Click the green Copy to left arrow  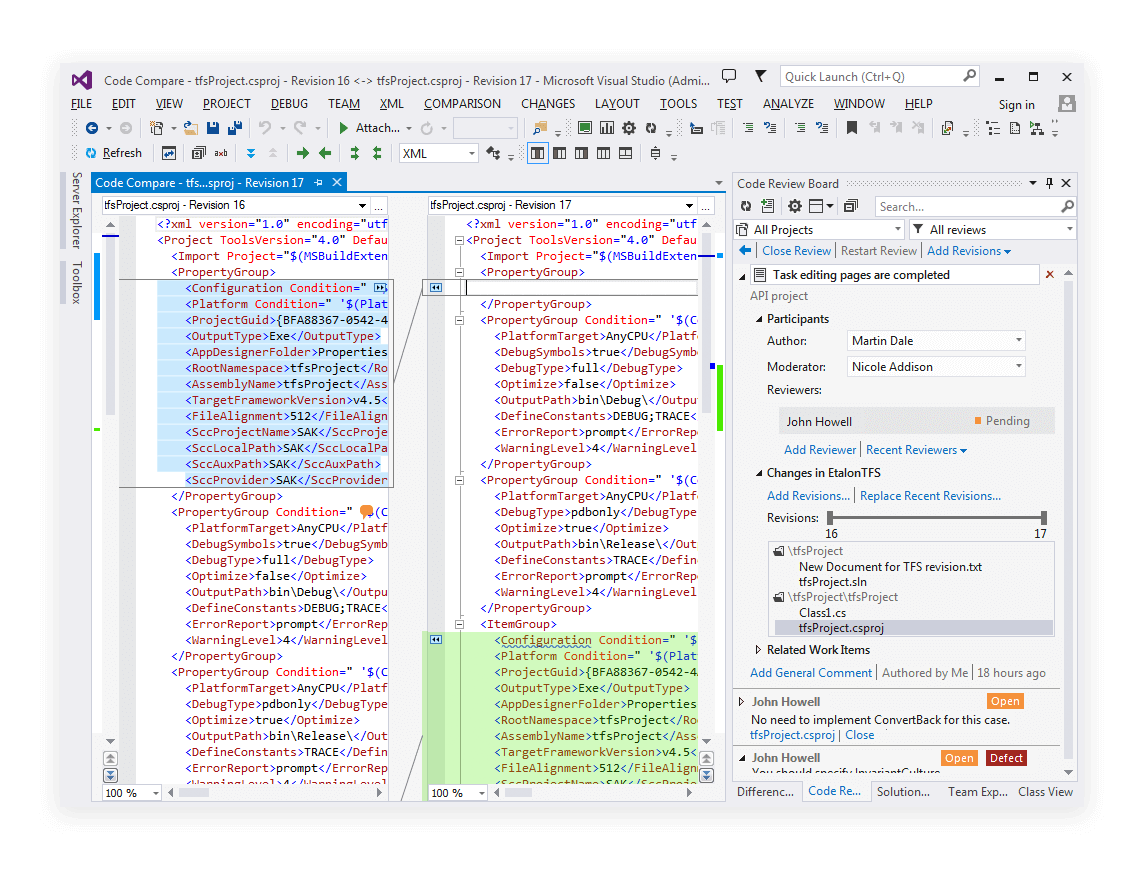(325, 153)
